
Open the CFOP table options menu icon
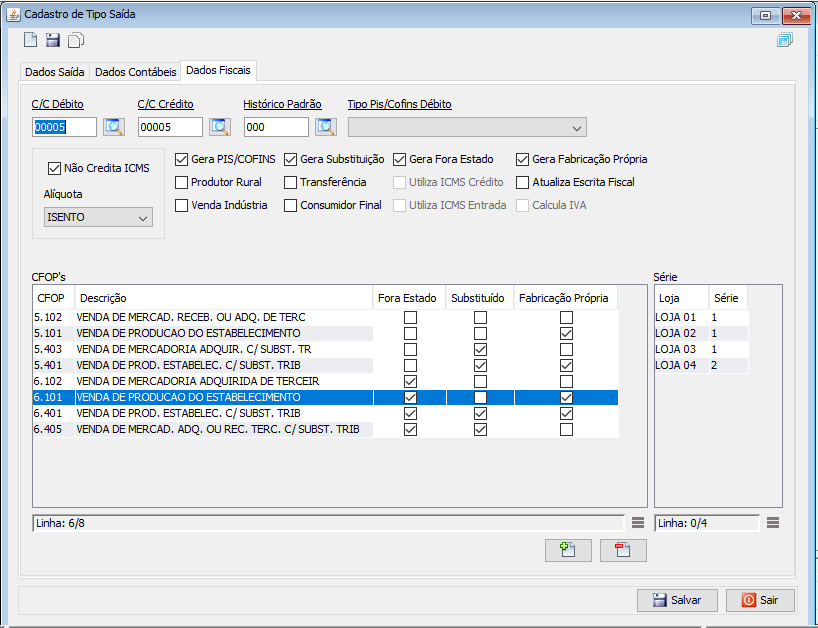click(638, 523)
